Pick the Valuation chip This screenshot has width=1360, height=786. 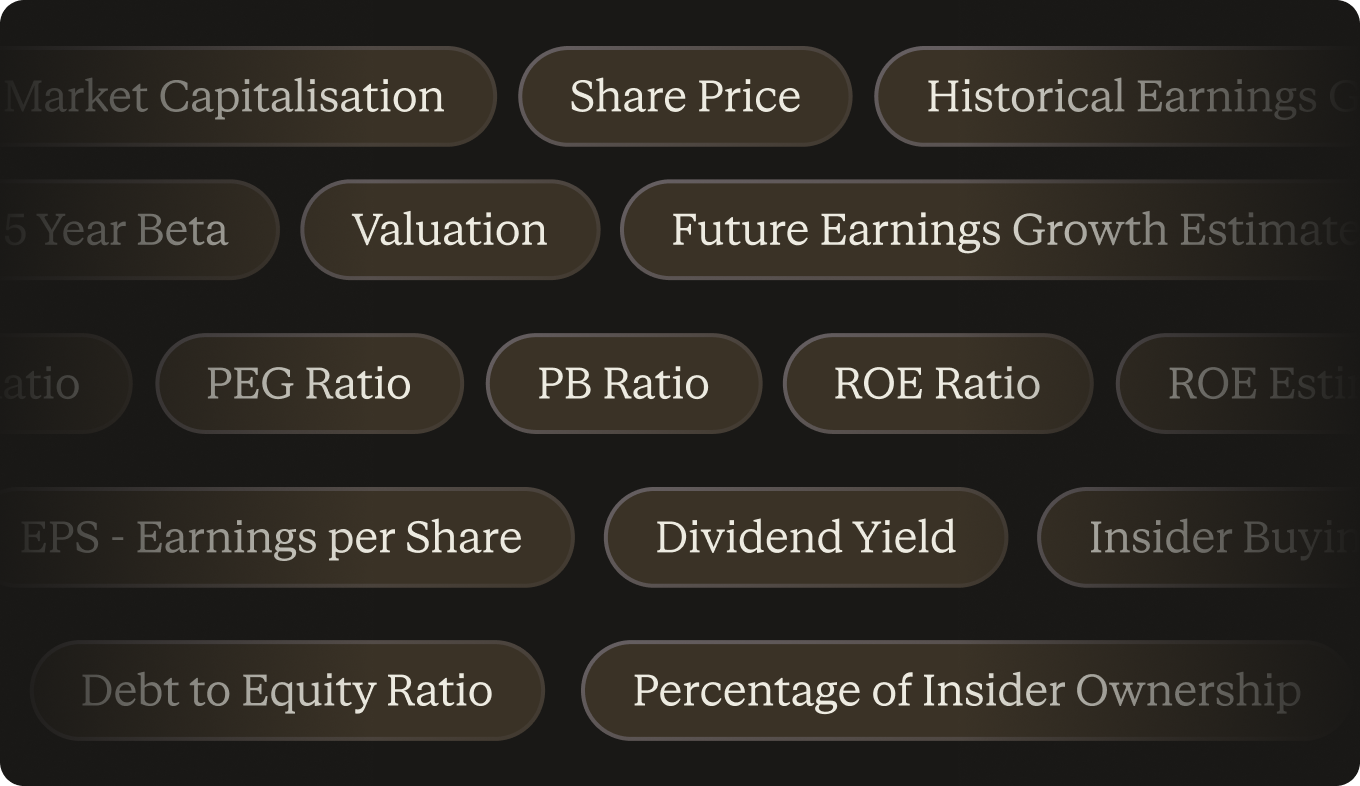pyautogui.click(x=450, y=230)
